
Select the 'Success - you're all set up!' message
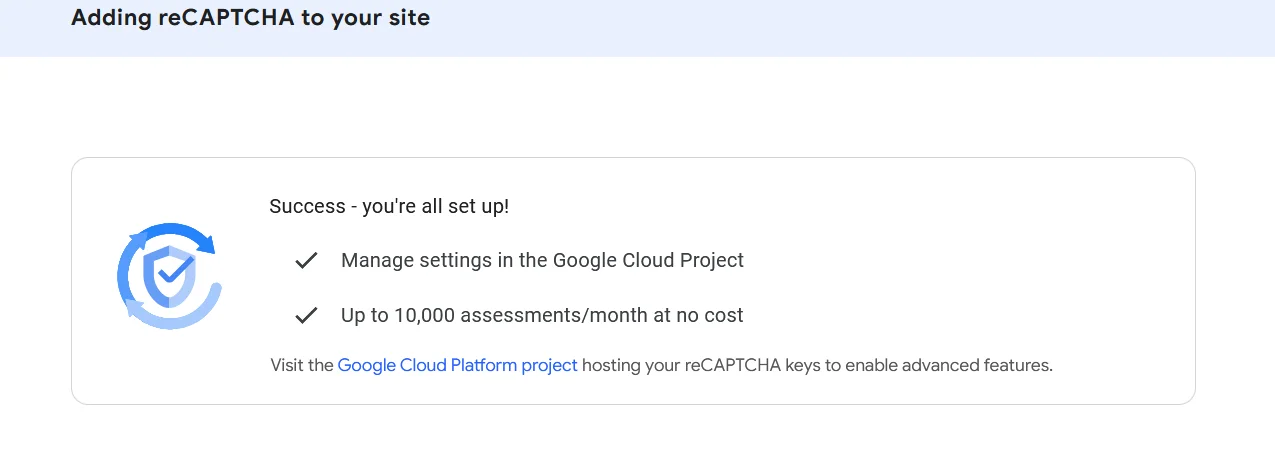389,207
